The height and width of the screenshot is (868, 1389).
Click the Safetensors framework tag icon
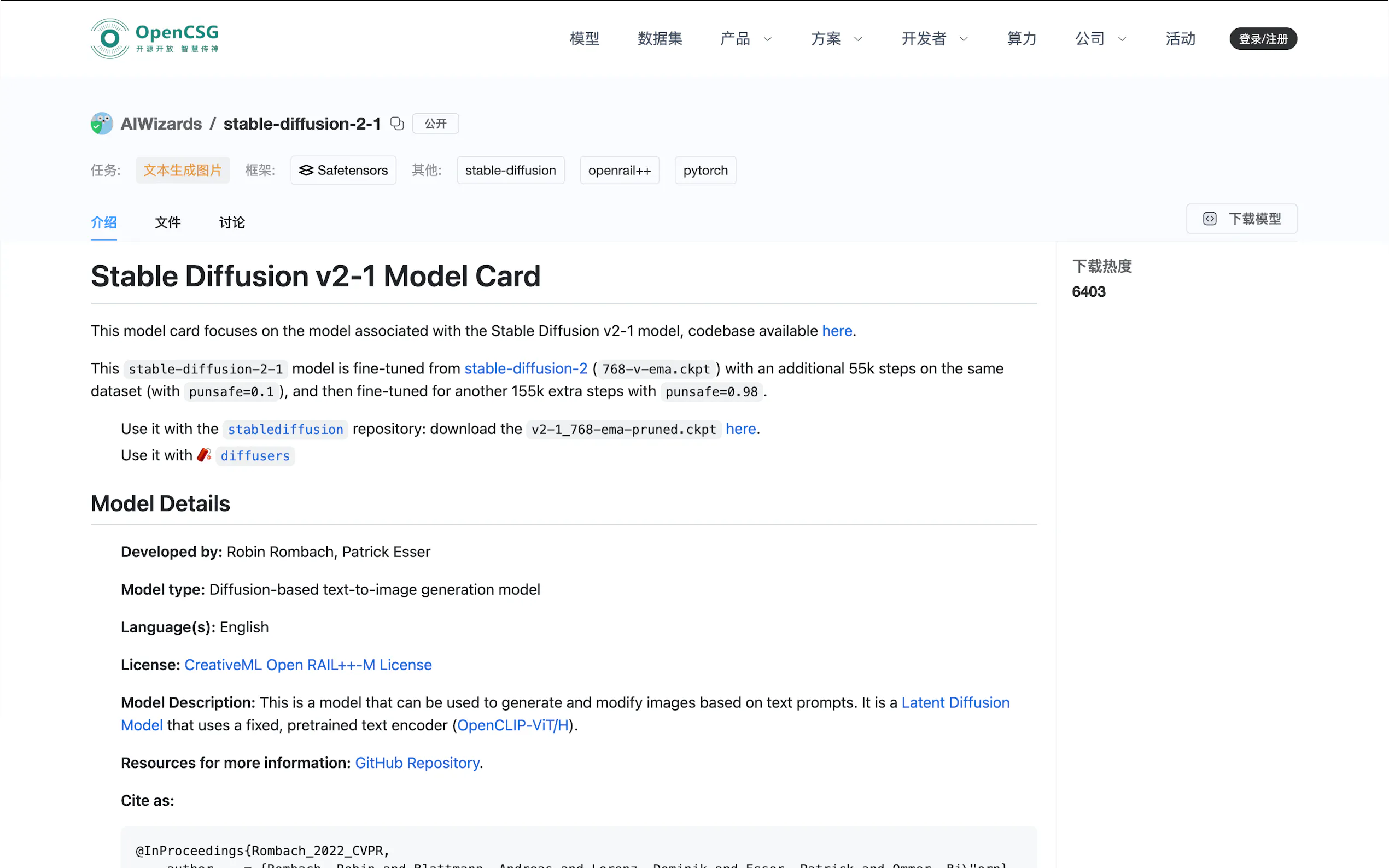point(306,170)
